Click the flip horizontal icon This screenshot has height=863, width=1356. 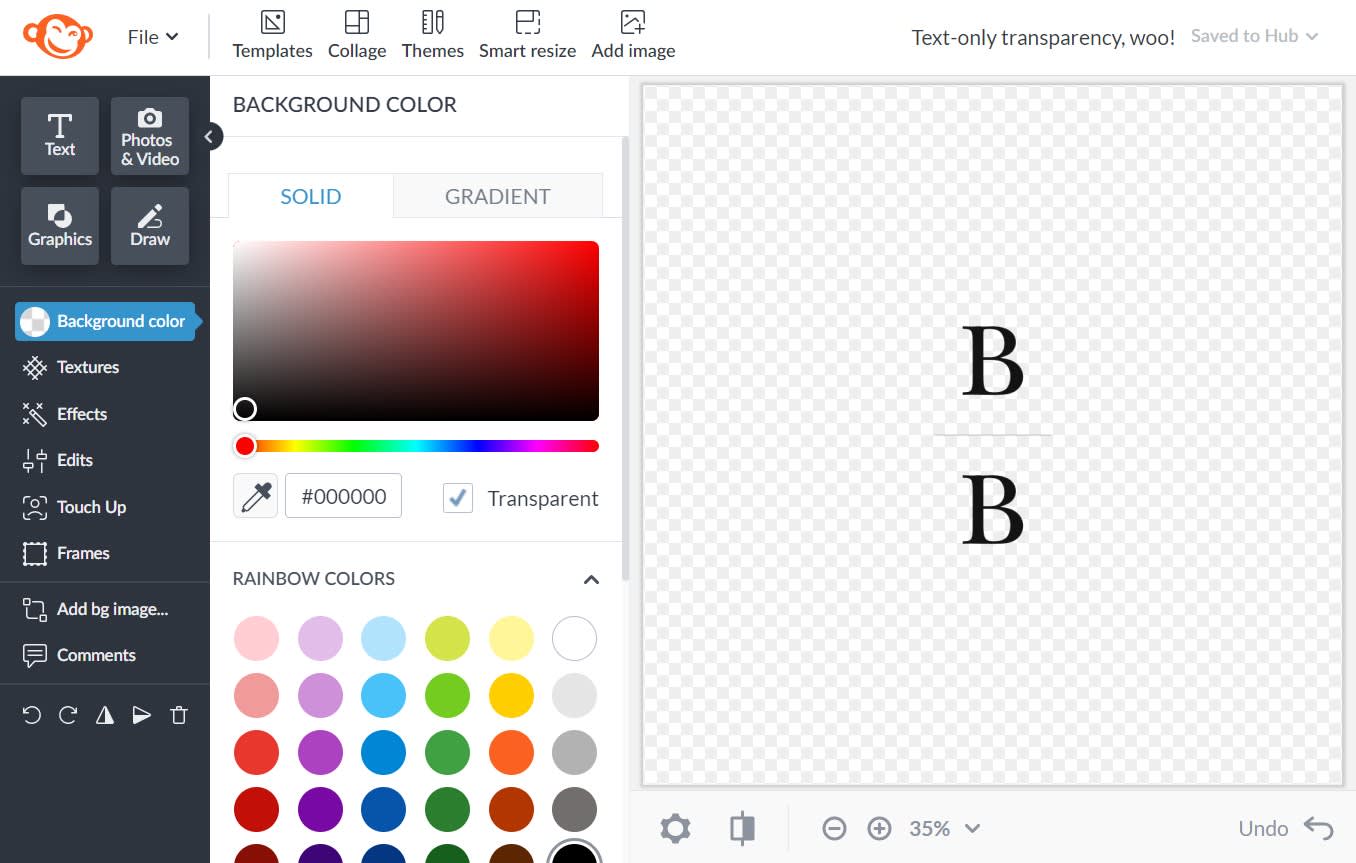[x=105, y=715]
